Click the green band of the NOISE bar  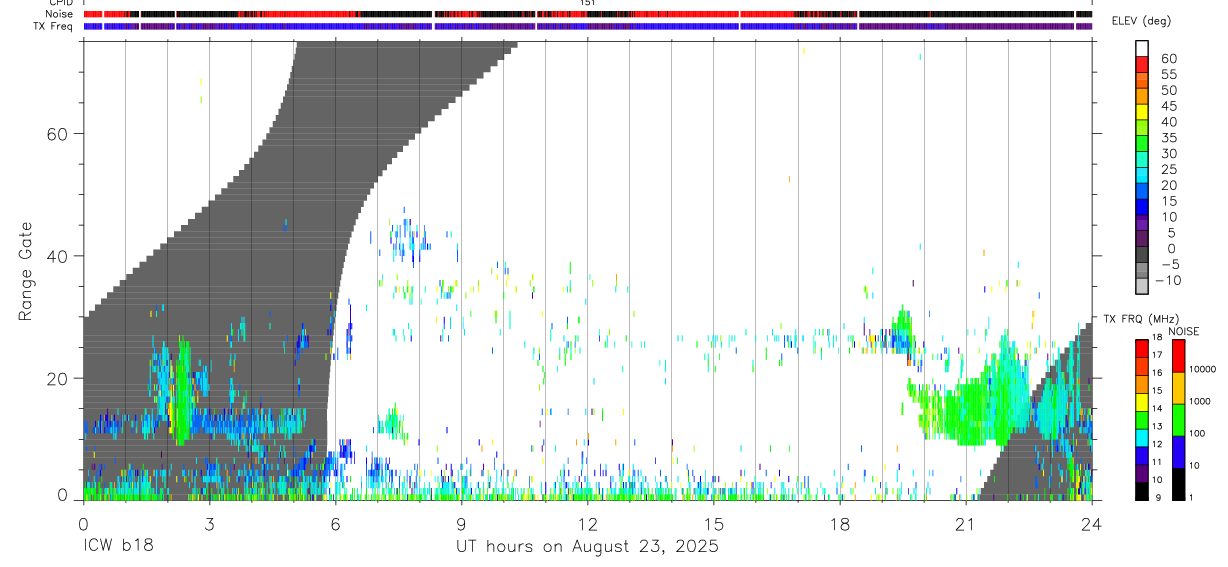(1179, 420)
